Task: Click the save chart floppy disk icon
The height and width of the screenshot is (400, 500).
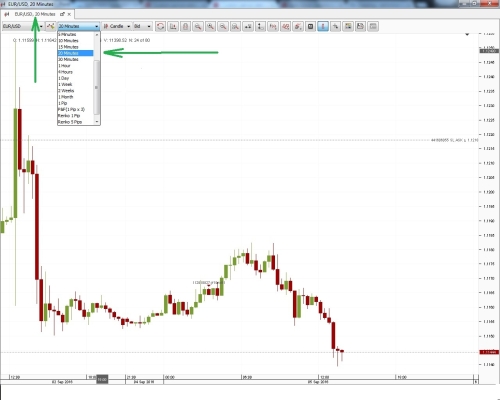Action: click(360, 26)
